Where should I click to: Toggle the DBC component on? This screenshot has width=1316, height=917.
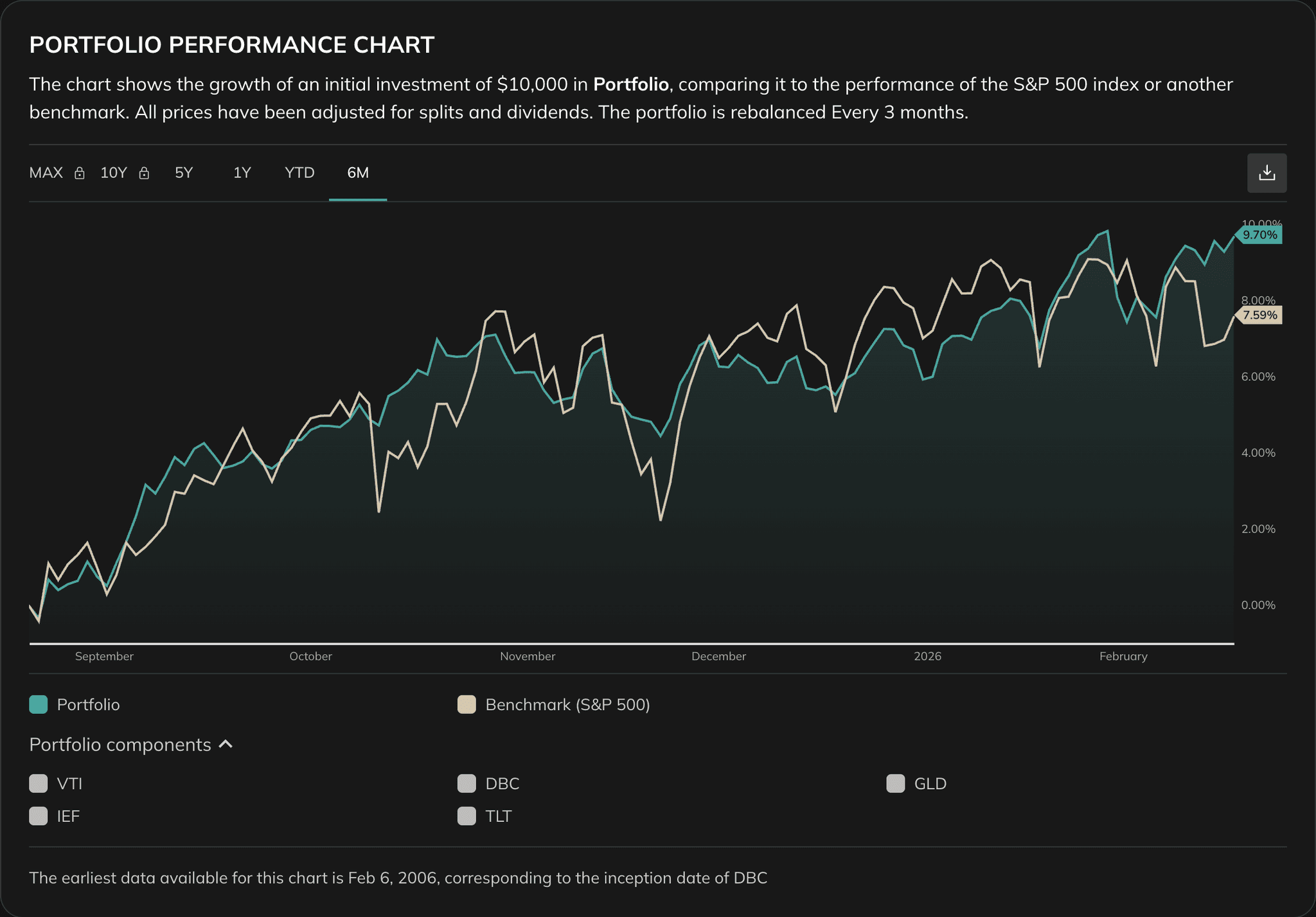(467, 783)
